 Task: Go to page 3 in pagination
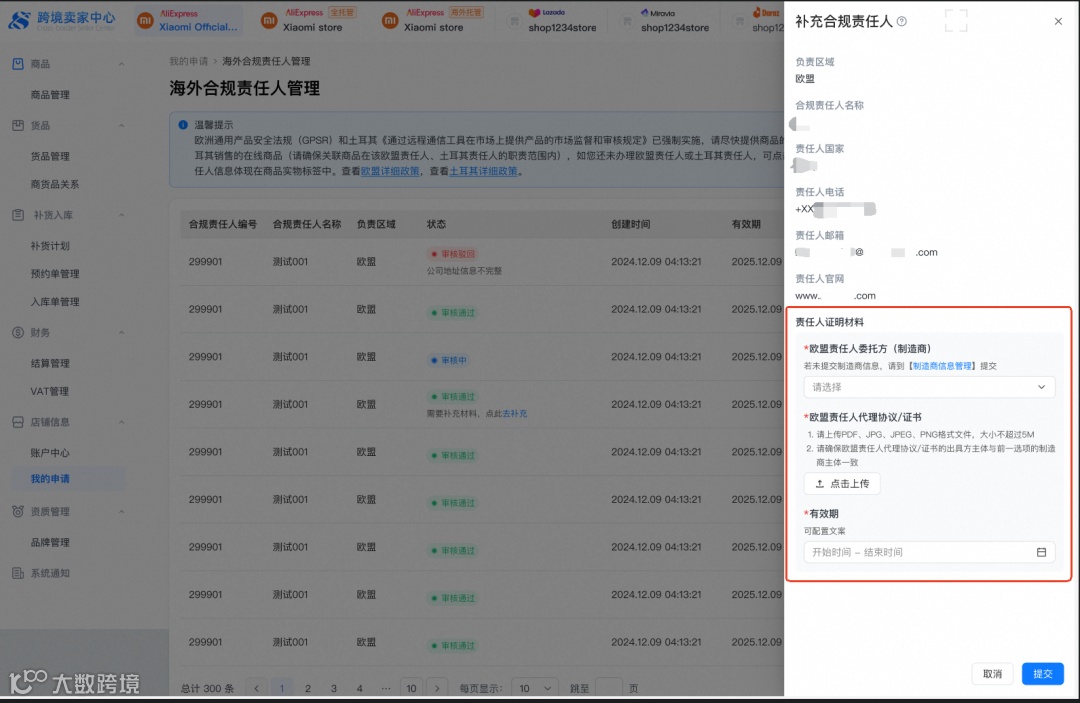click(x=333, y=688)
